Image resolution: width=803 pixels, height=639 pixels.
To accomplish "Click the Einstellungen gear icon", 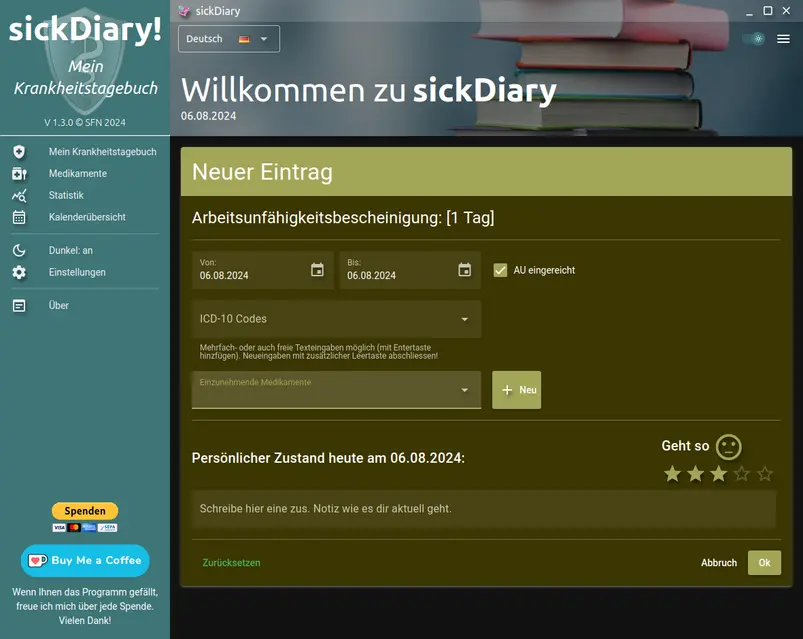I will [19, 272].
